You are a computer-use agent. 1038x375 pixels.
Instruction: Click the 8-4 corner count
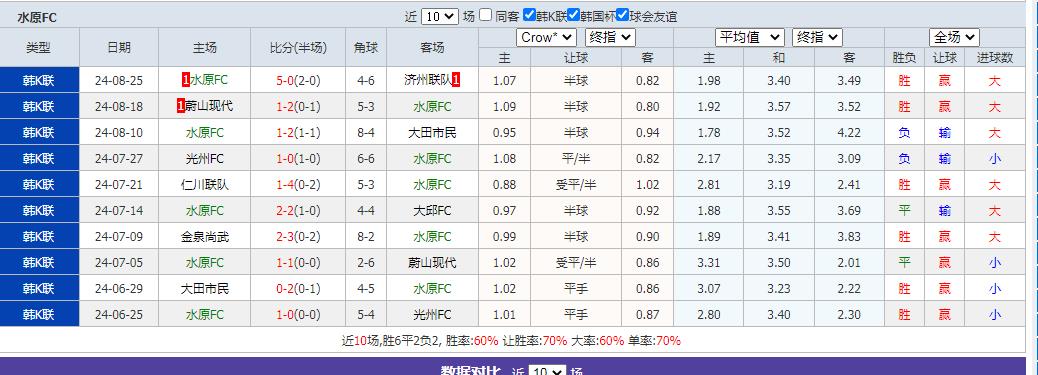click(366, 133)
